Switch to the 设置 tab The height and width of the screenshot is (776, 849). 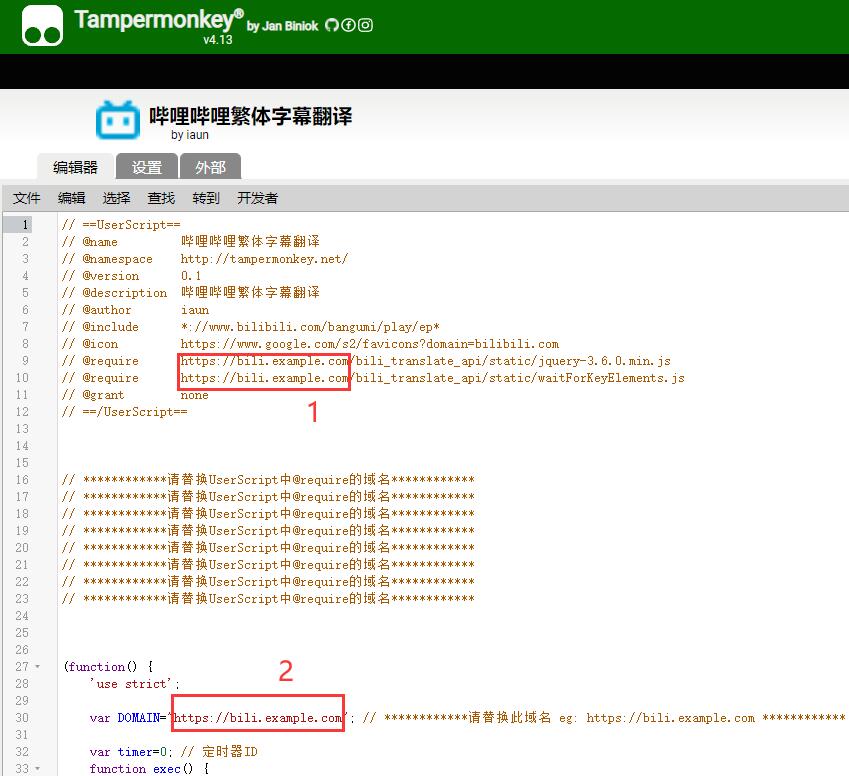[x=147, y=167]
